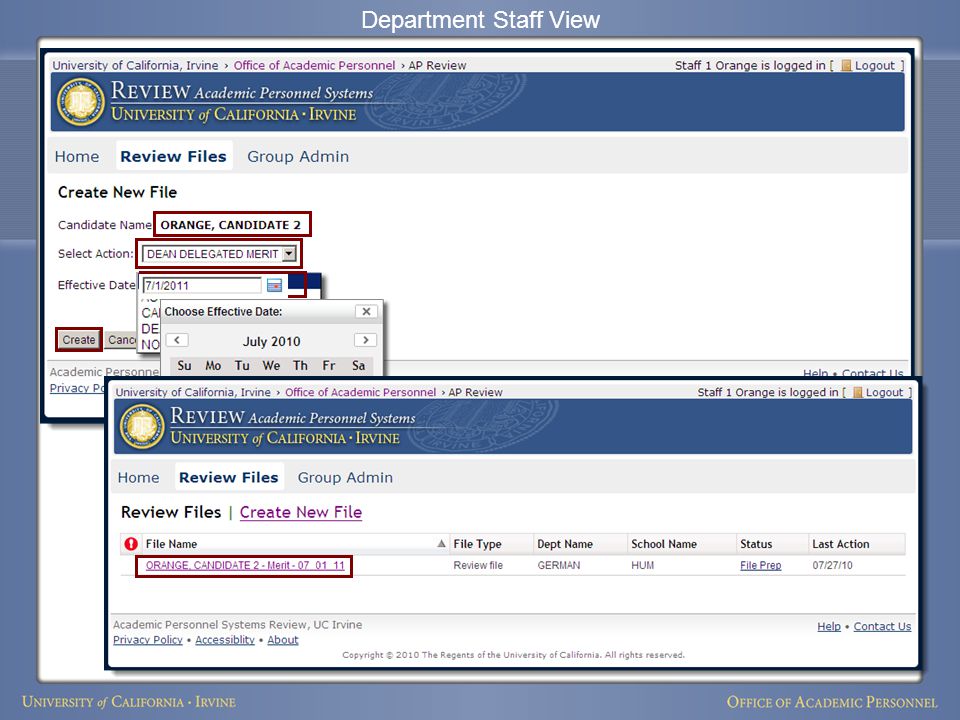Click the Review file type cell
The image size is (960, 720).
click(x=478, y=565)
